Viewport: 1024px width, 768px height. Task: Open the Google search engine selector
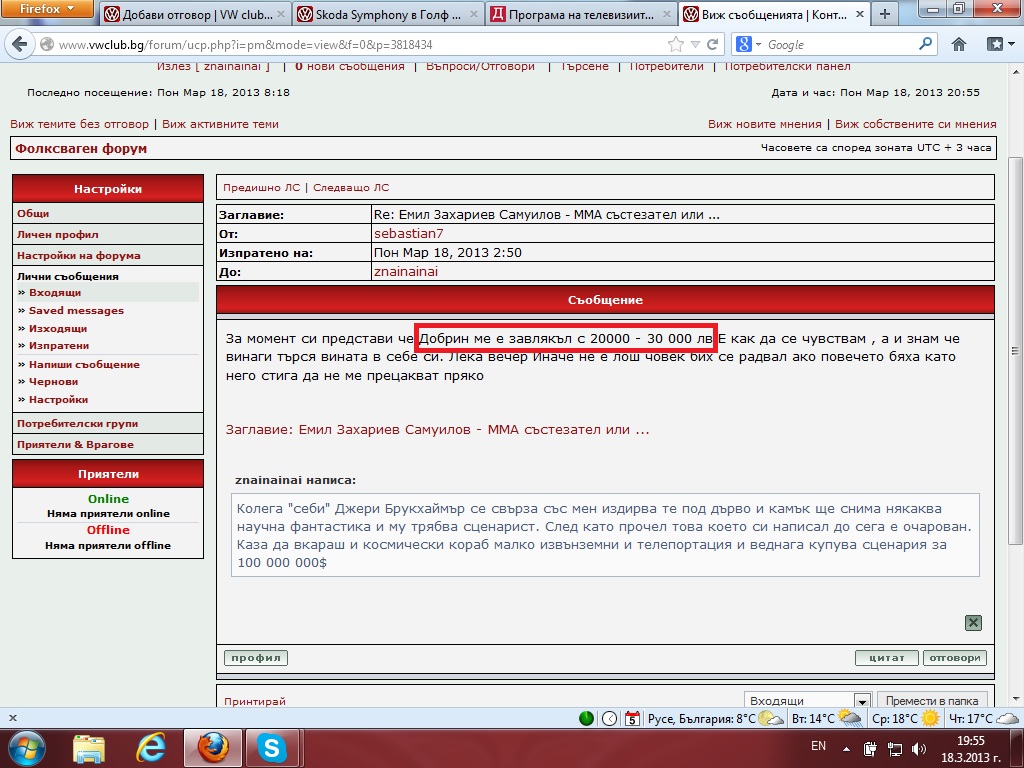click(748, 44)
